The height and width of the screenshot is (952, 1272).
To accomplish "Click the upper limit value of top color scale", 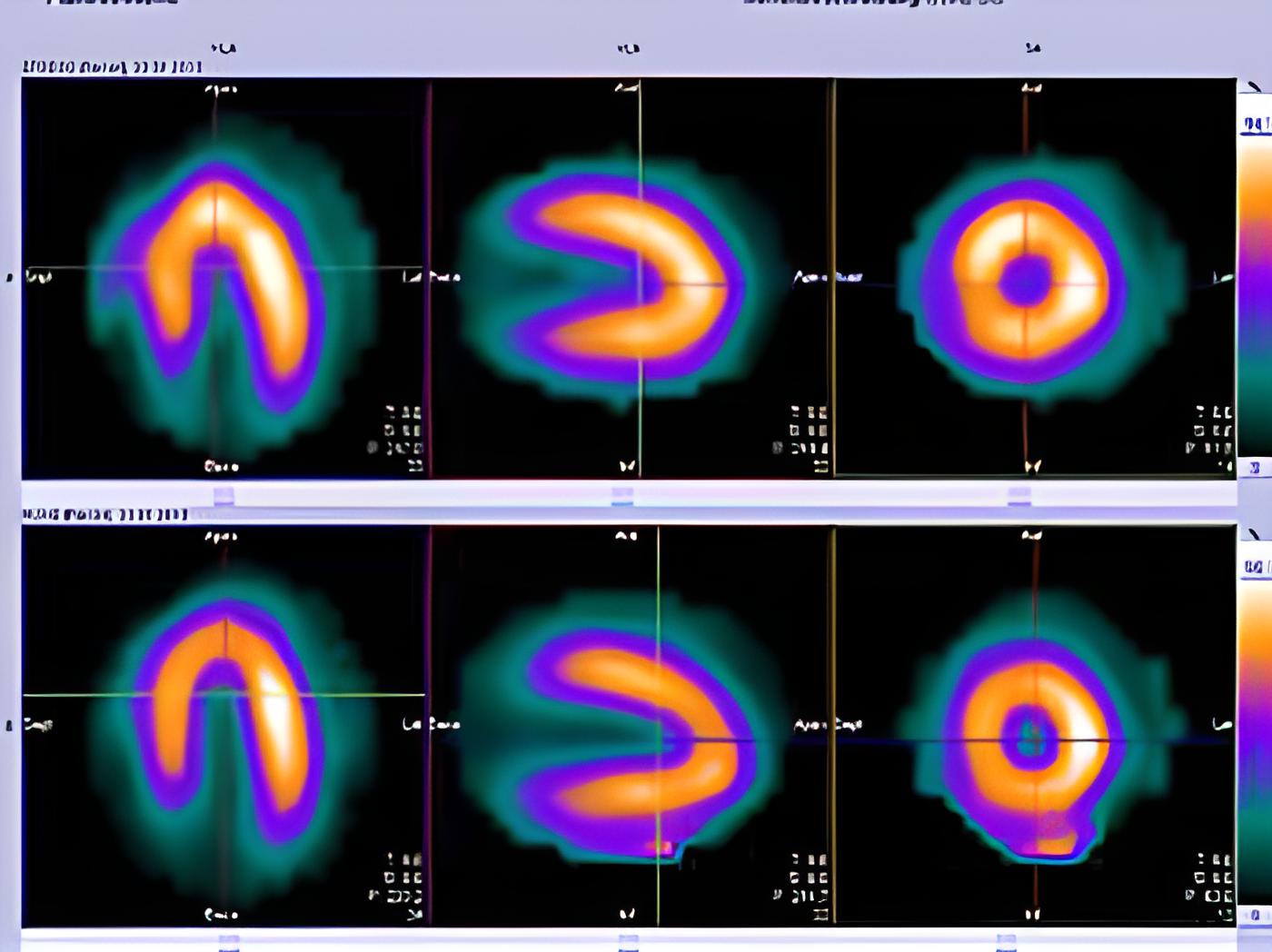I will pyautogui.click(x=1256, y=124).
